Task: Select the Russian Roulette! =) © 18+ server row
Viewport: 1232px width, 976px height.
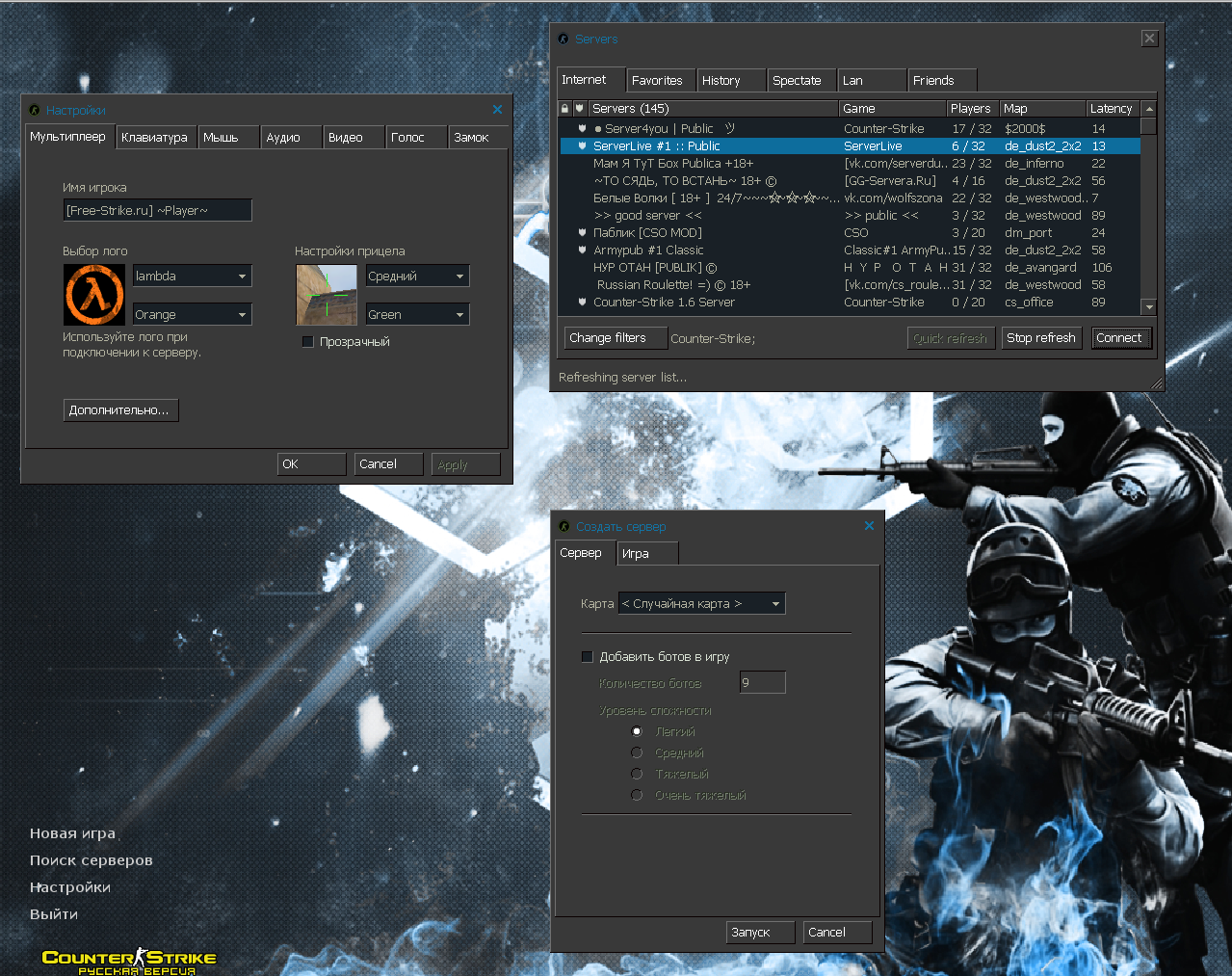Action: coord(851,284)
